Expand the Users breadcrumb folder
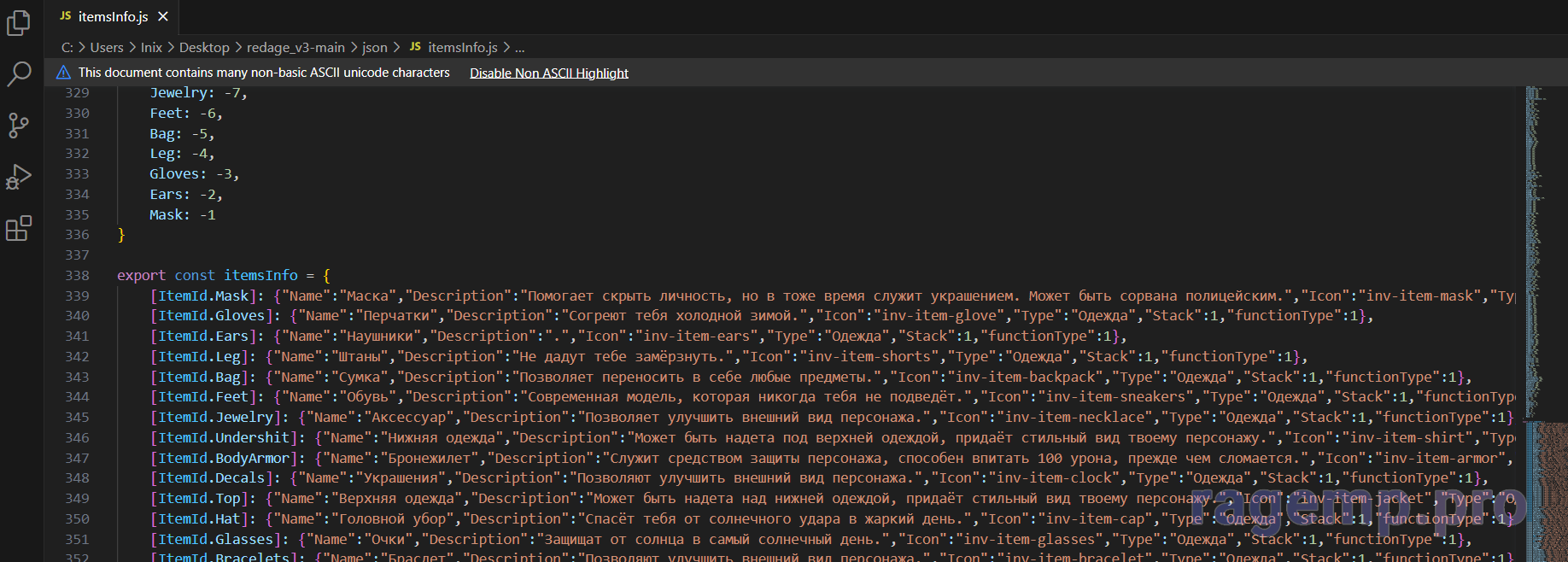 107,48
